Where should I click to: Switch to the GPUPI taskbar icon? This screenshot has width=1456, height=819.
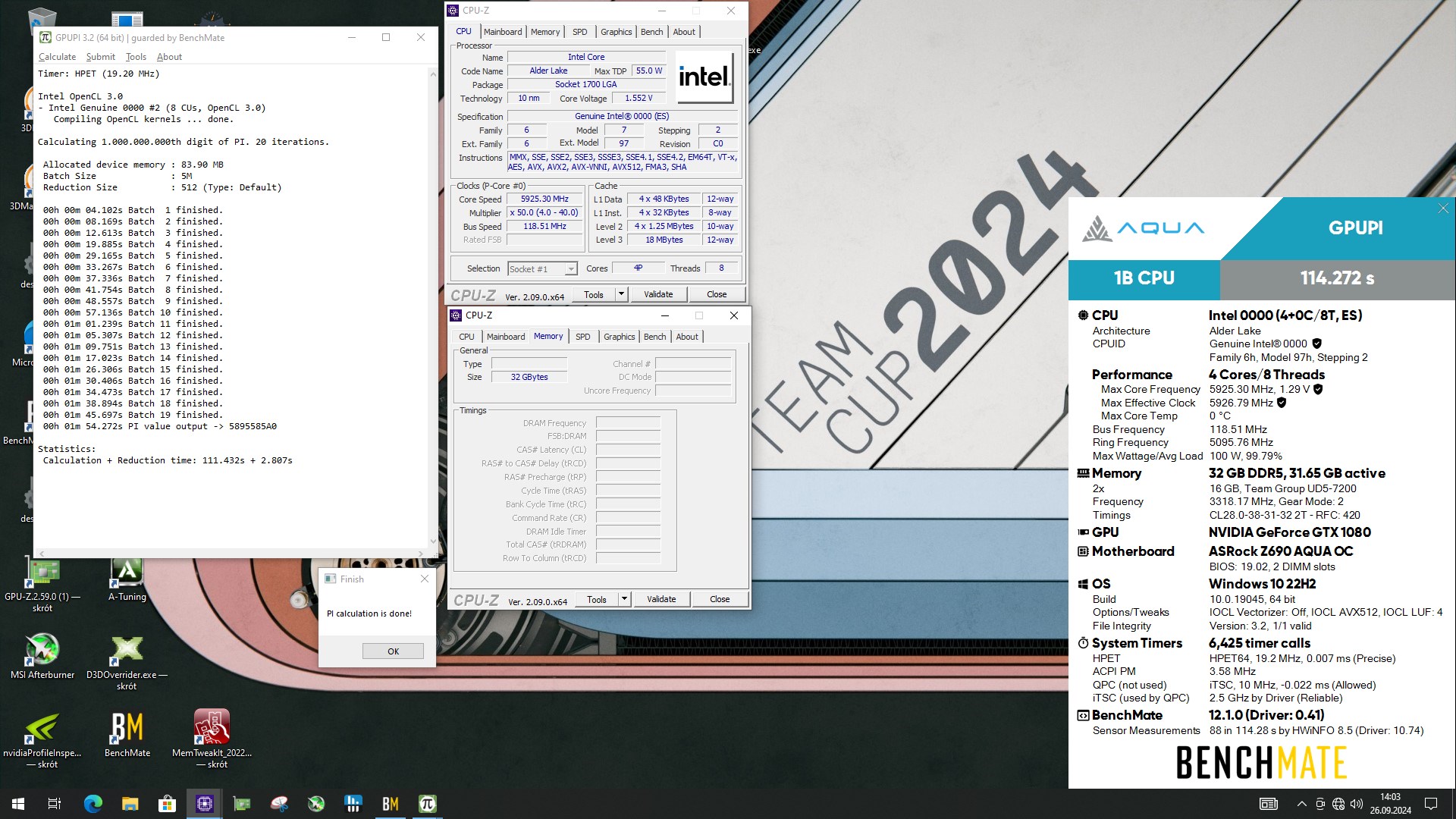(x=428, y=804)
